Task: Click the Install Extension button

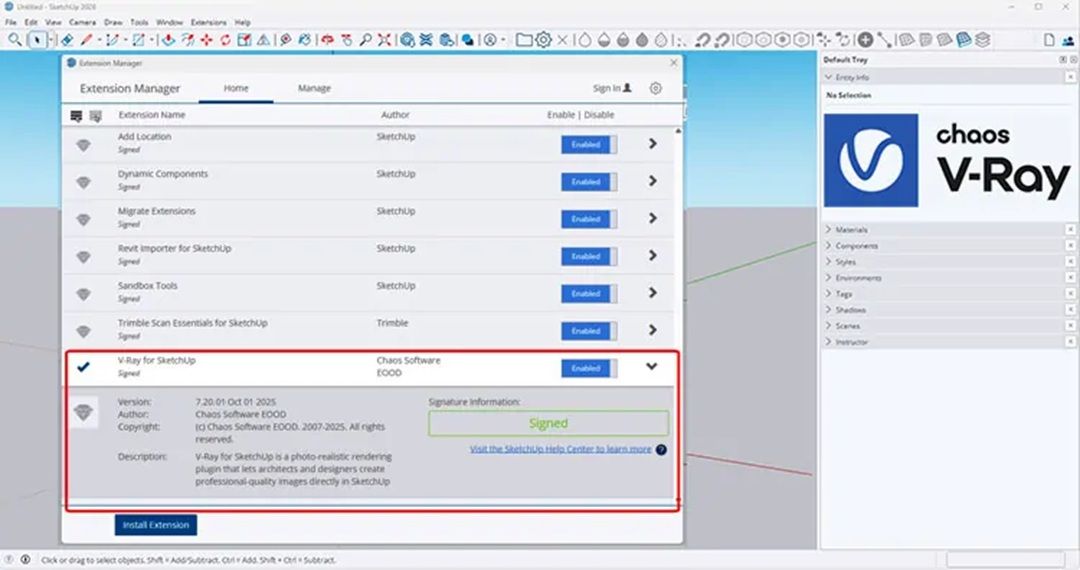Action: click(156, 525)
